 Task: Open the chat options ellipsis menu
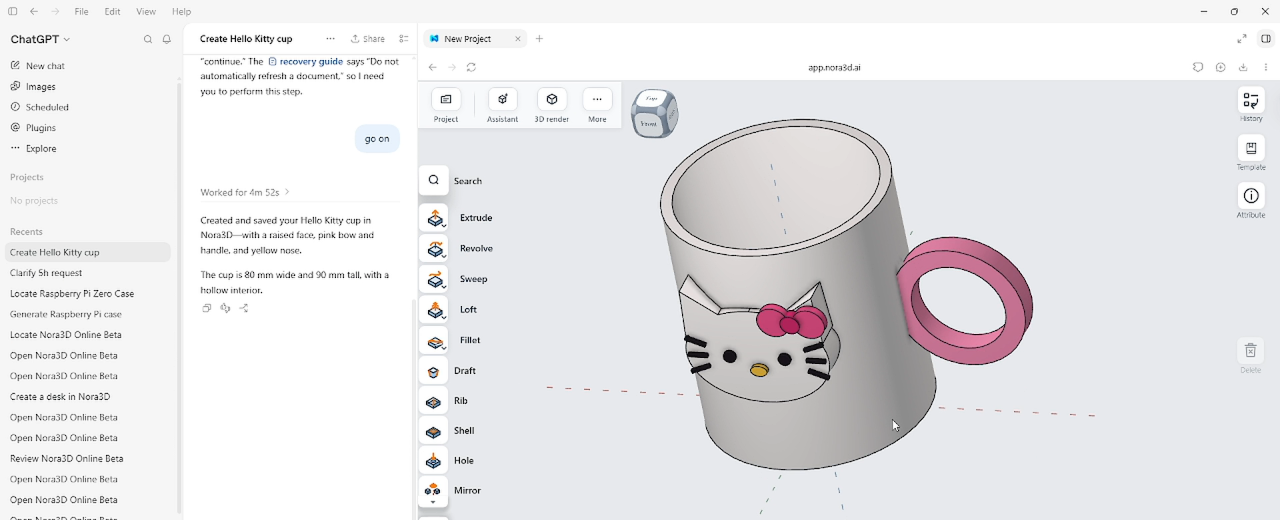pos(330,39)
